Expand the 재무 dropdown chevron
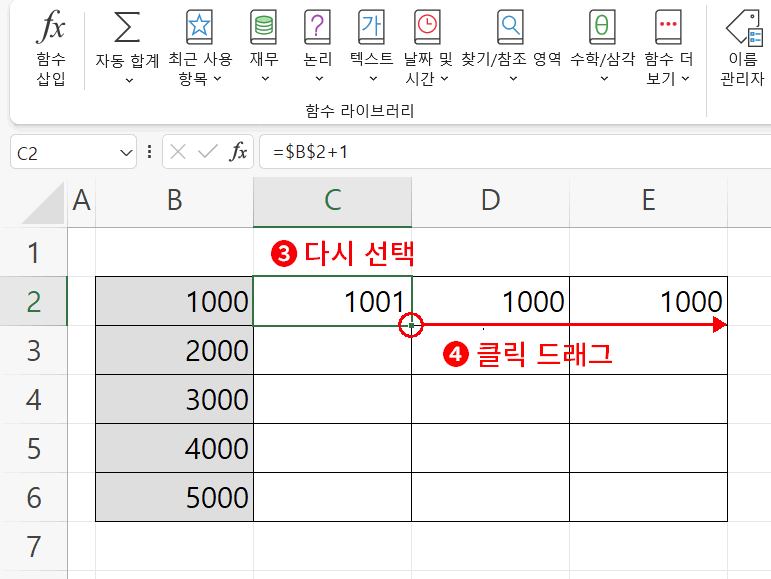The width and height of the screenshot is (771, 579). [265, 78]
